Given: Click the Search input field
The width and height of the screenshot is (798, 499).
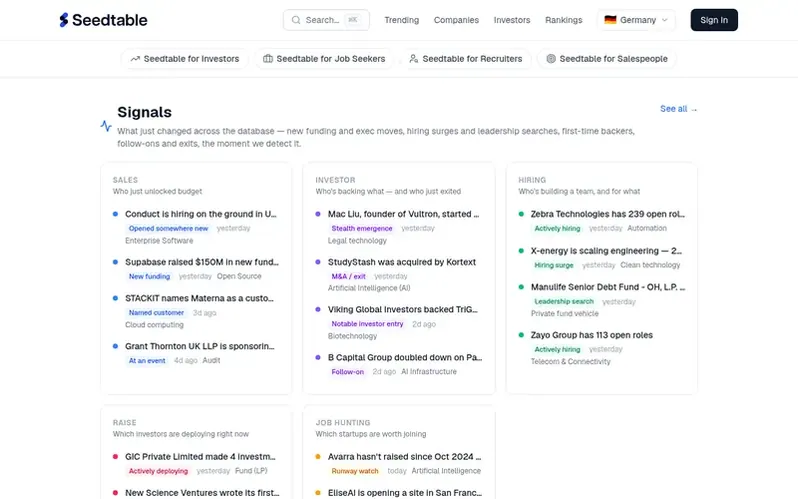Looking at the screenshot, I should coord(326,20).
